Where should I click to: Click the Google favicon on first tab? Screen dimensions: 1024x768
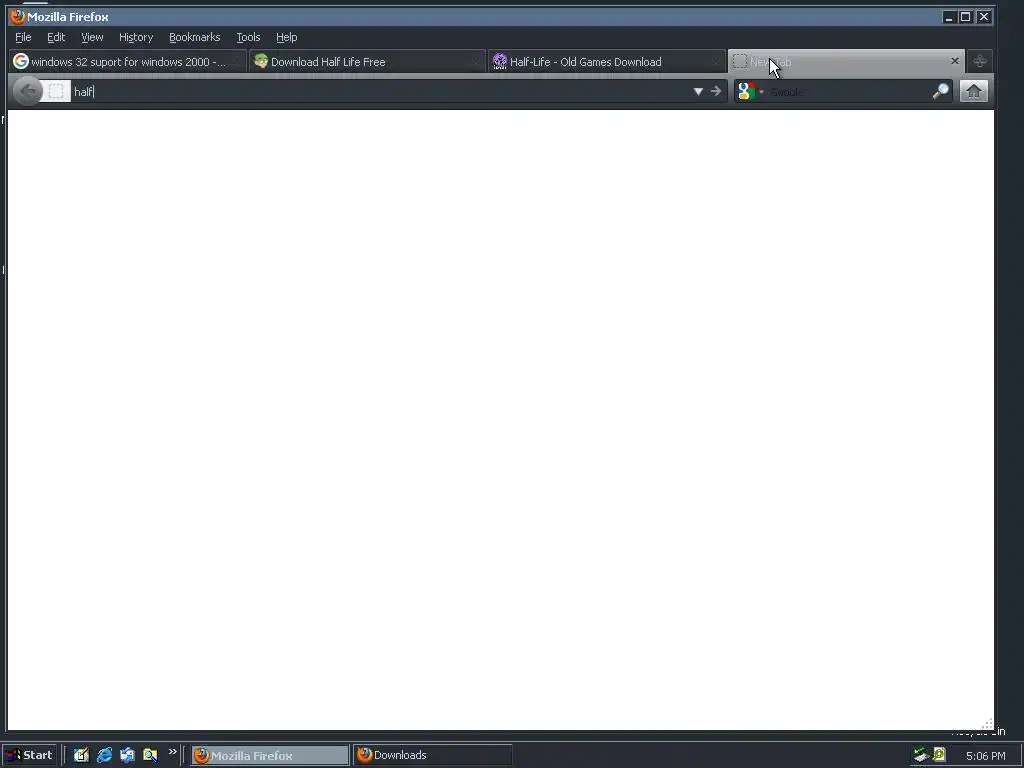(x=21, y=61)
